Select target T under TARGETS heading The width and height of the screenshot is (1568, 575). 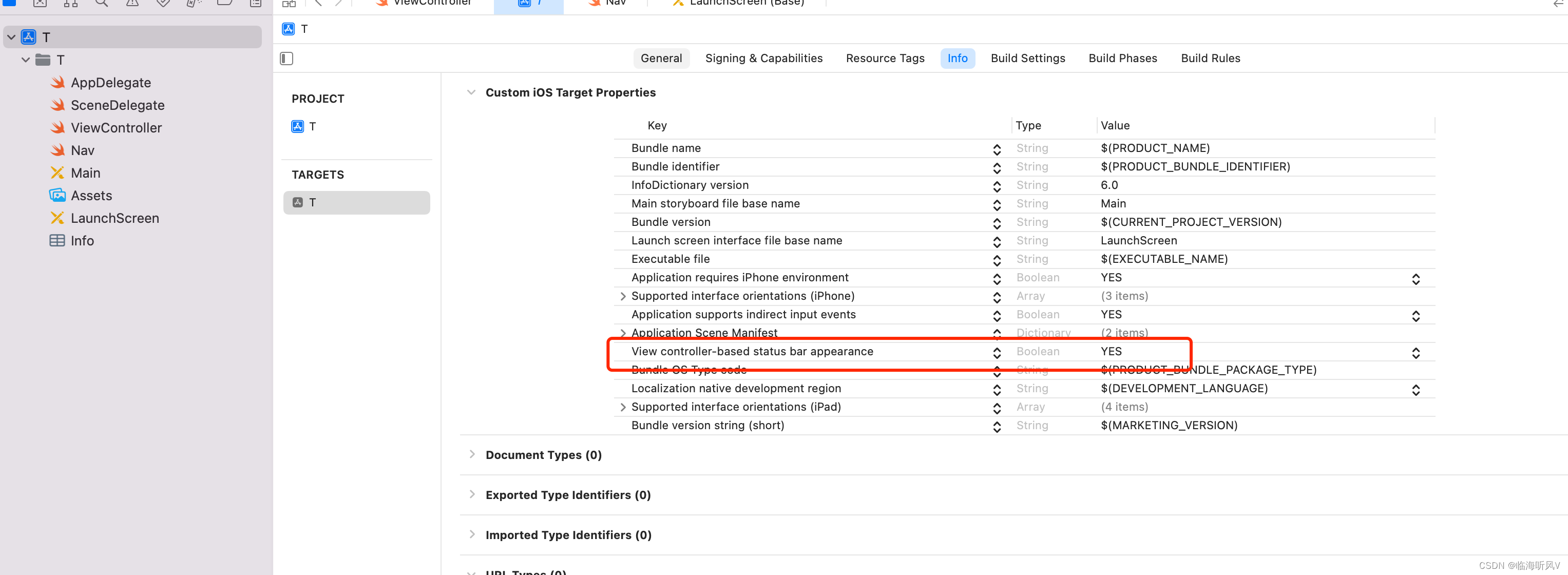tap(357, 203)
